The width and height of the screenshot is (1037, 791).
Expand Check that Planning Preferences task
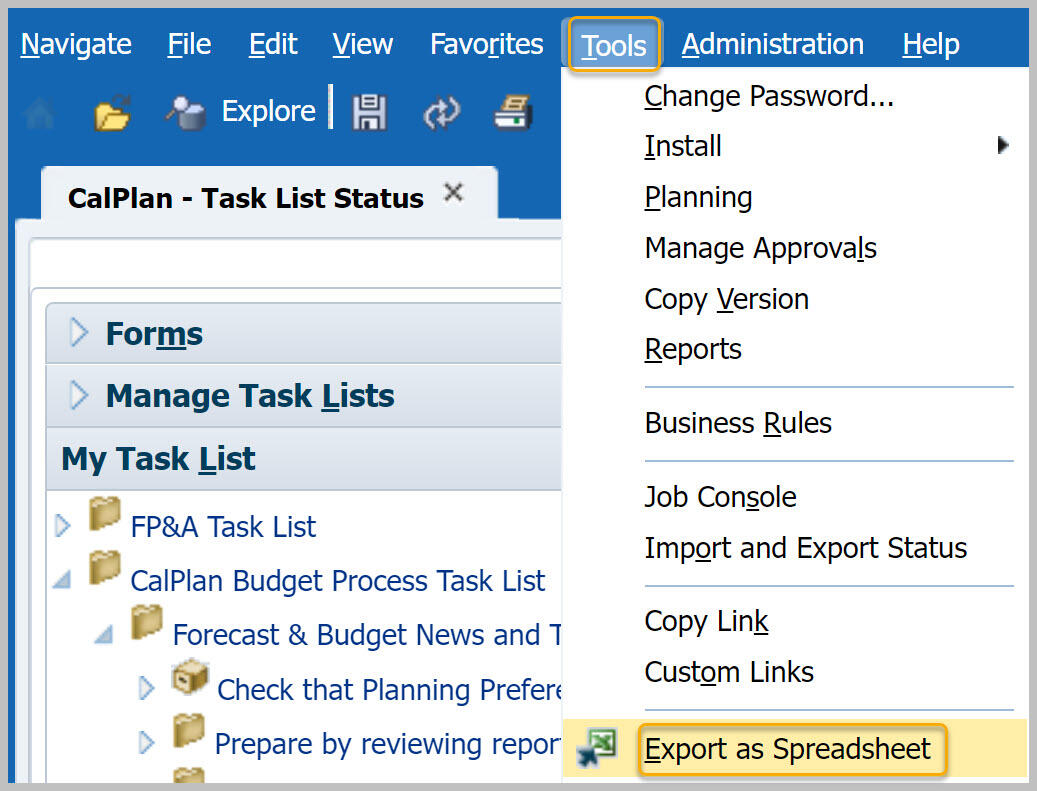pyautogui.click(x=146, y=688)
